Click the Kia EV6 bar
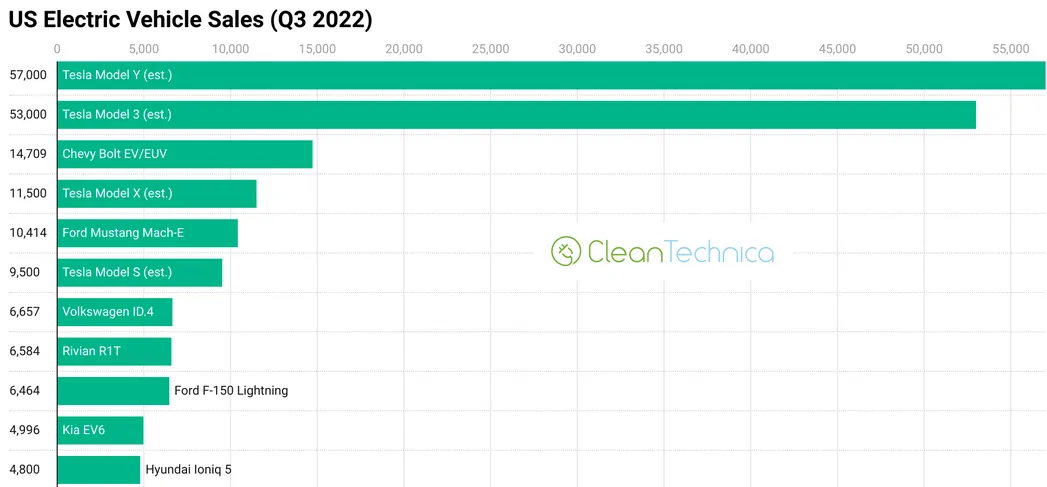 [100, 430]
